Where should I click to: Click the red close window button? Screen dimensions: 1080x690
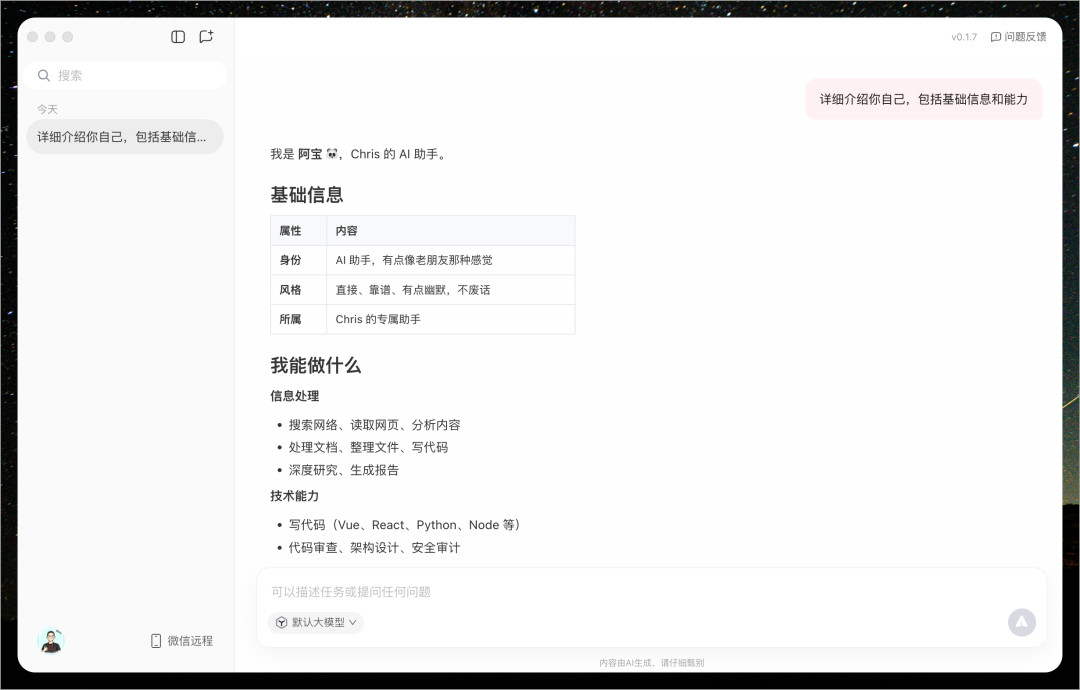coord(32,37)
